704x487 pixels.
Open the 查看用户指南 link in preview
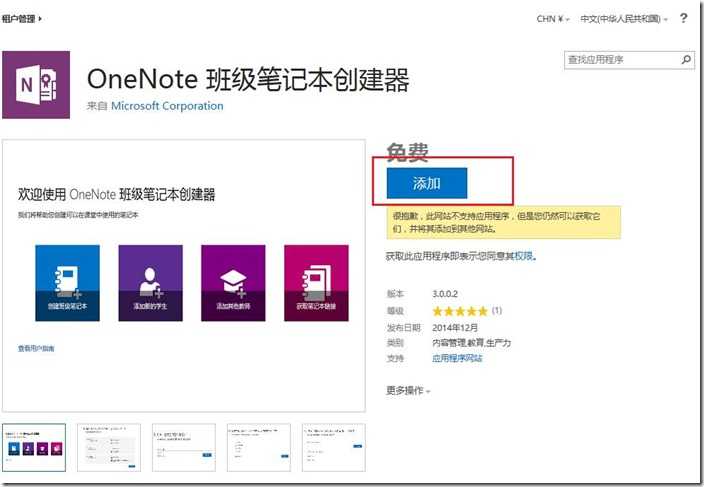(36, 348)
